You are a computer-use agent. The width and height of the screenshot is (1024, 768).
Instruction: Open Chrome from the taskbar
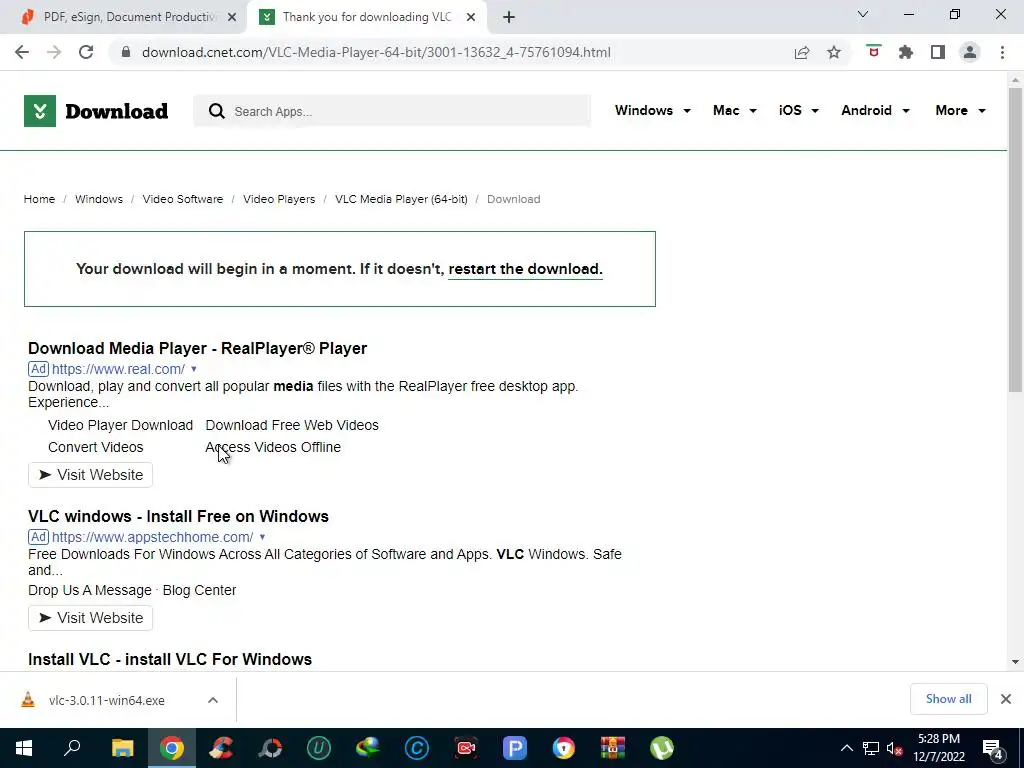tap(172, 748)
